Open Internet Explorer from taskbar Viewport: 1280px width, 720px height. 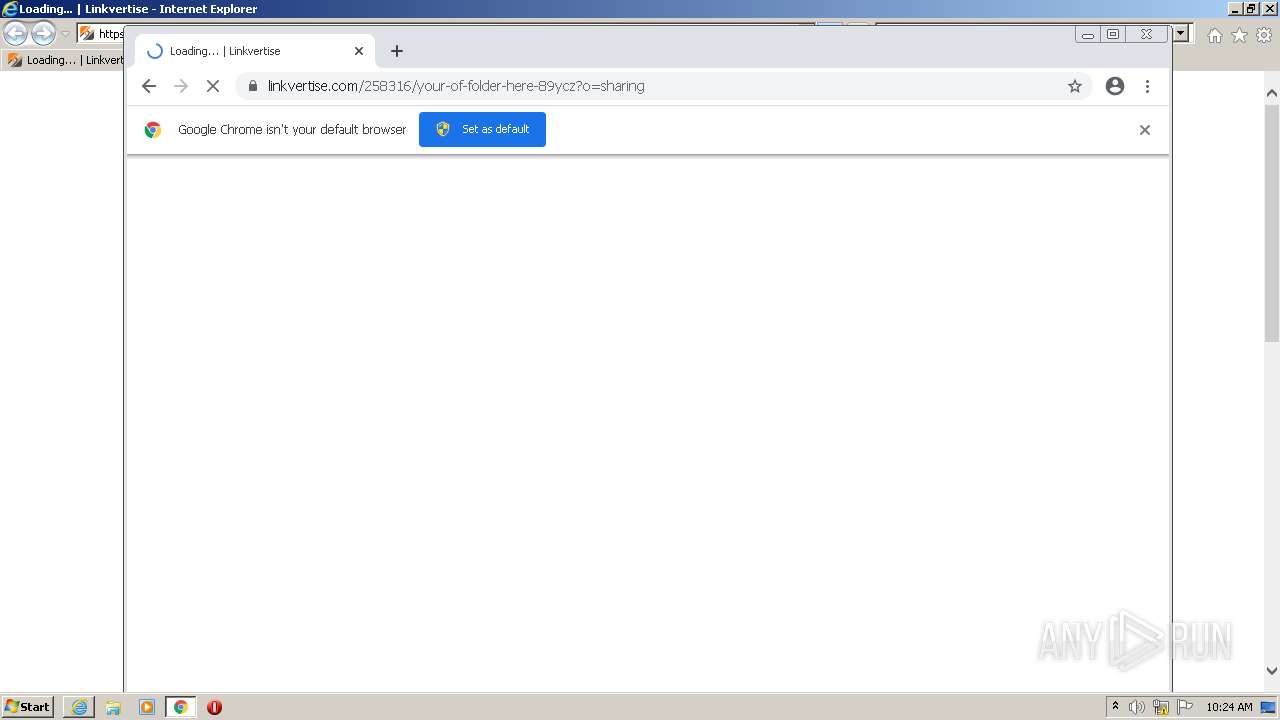click(x=79, y=707)
